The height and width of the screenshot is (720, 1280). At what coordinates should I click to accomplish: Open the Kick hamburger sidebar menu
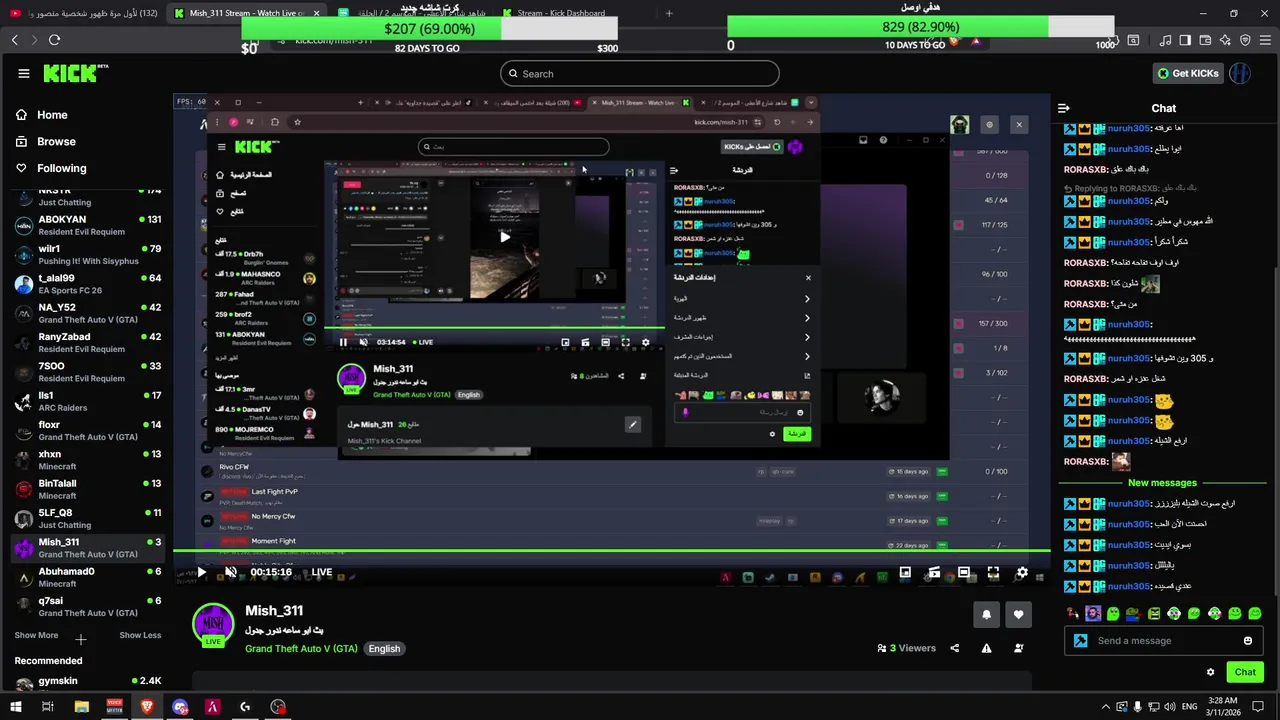pyautogui.click(x=24, y=73)
